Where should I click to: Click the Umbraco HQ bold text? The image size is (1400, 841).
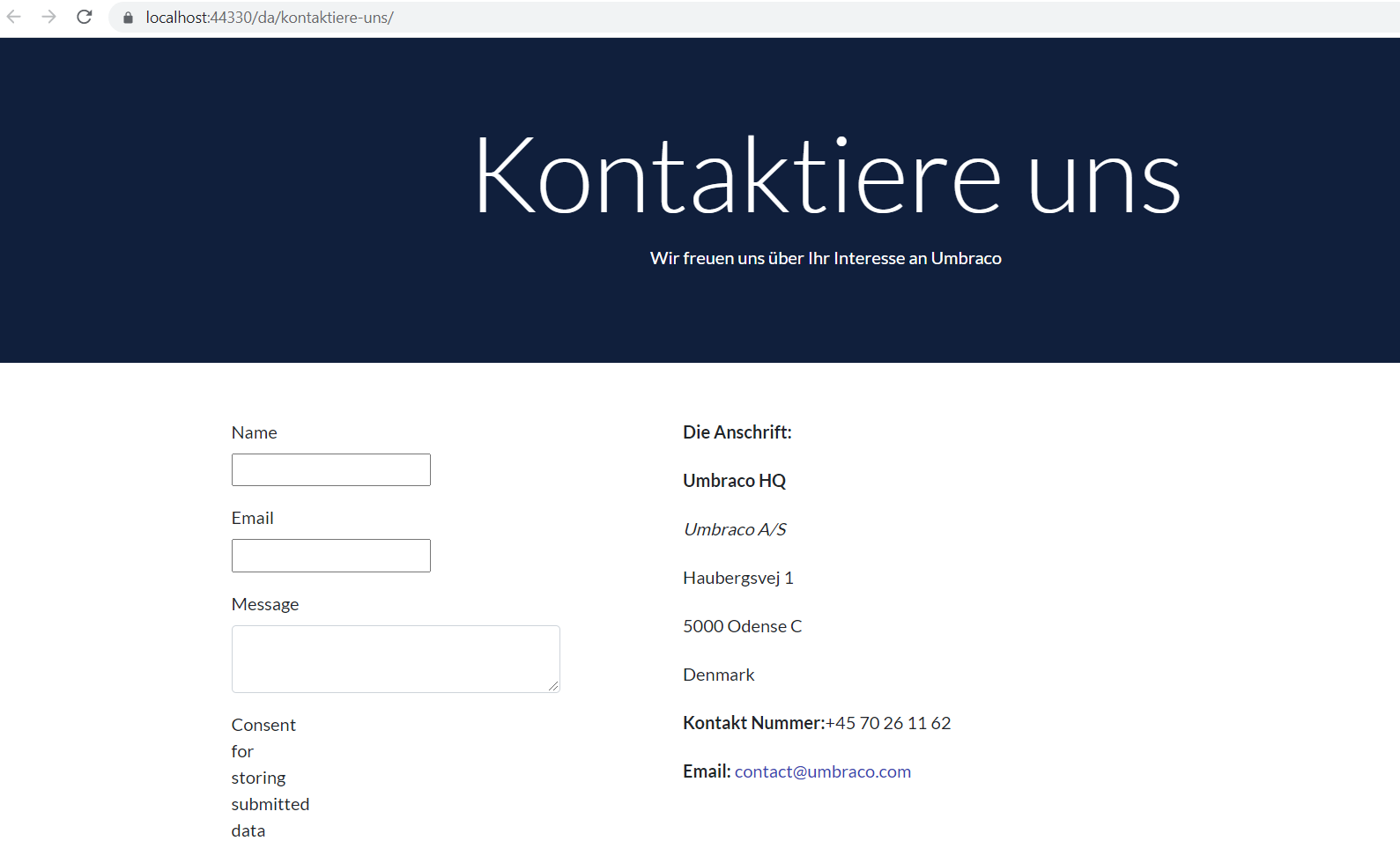coord(734,481)
